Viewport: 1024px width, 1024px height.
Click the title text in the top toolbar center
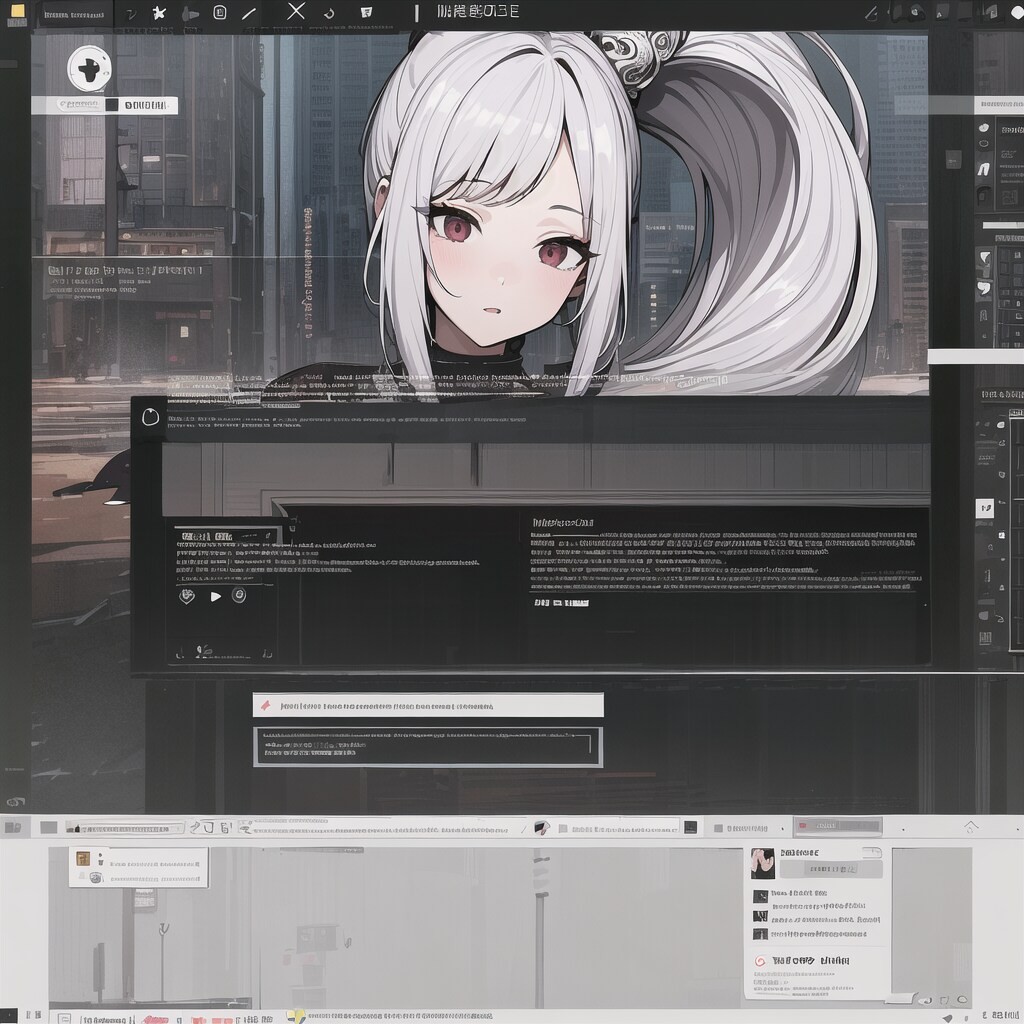tap(479, 12)
